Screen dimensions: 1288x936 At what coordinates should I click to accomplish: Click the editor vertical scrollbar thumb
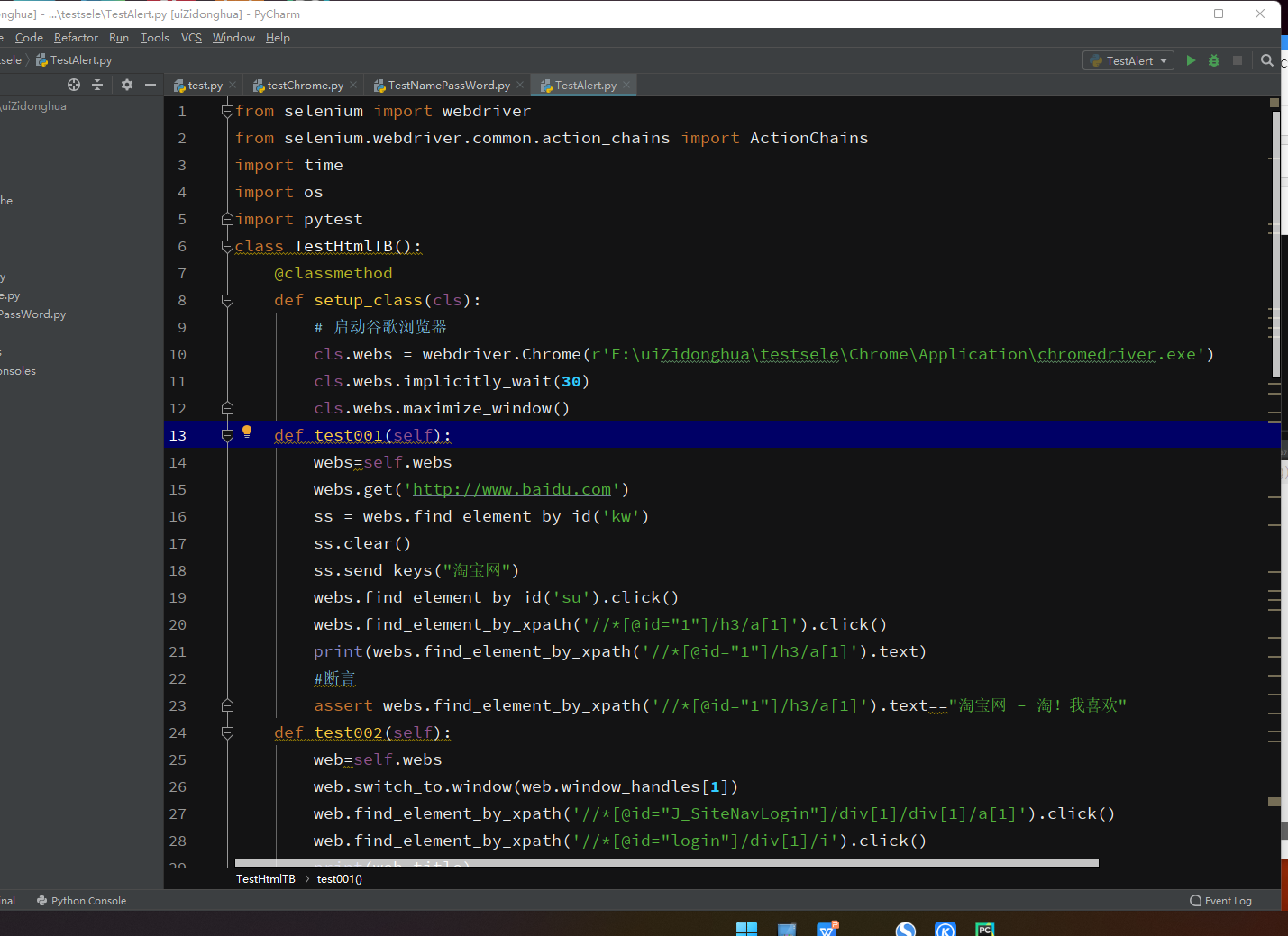click(1275, 243)
